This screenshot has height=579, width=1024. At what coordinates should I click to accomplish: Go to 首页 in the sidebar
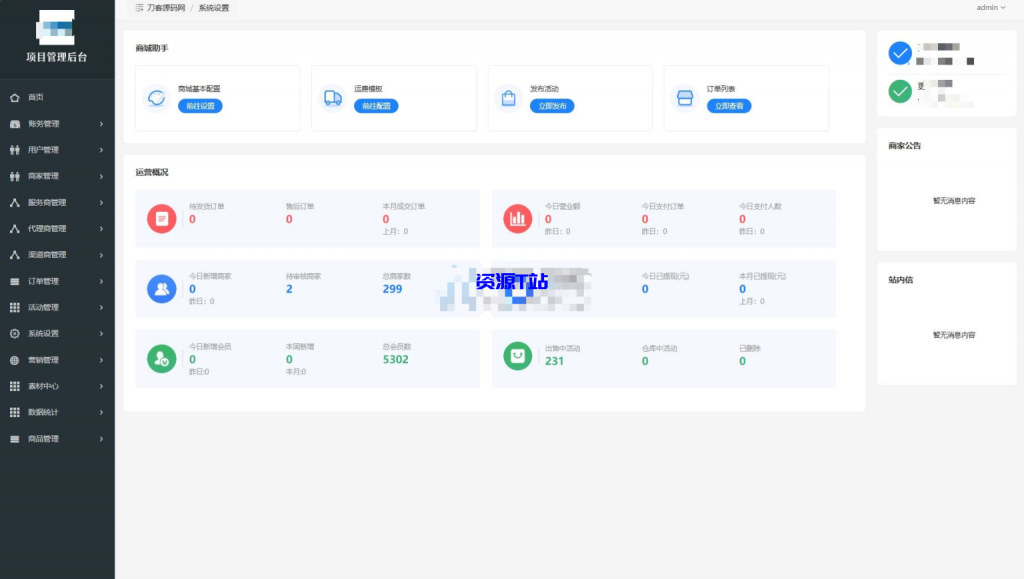pos(36,97)
